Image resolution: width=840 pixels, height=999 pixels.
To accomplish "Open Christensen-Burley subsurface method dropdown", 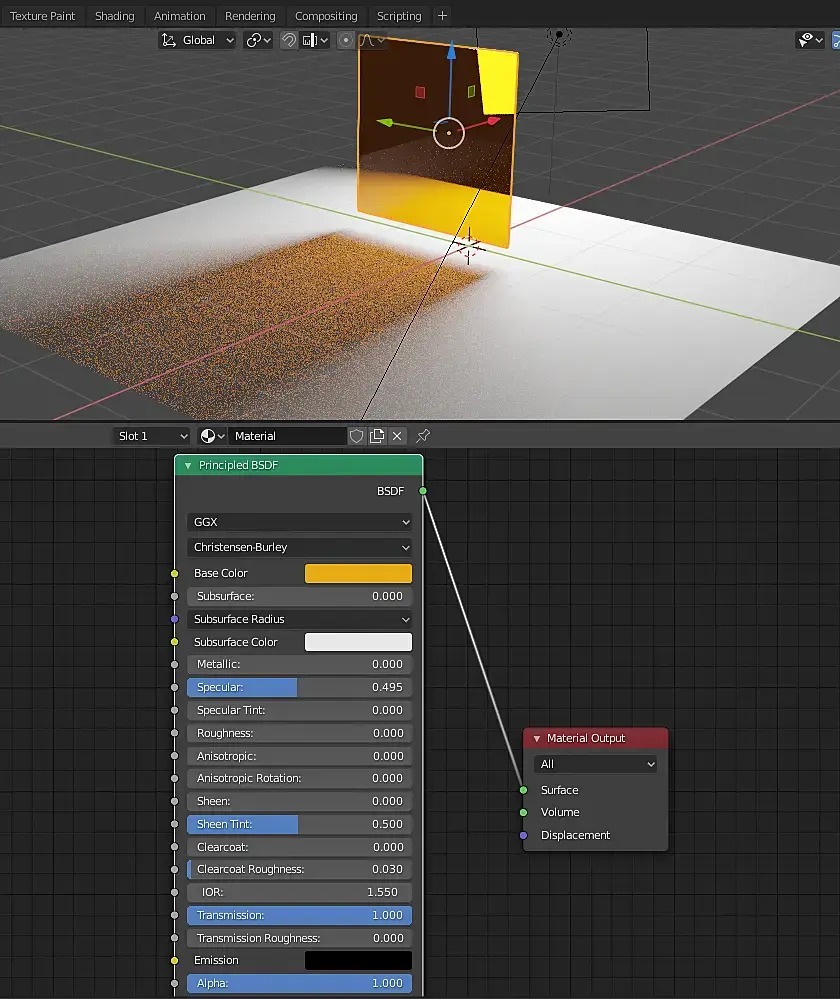I will [x=299, y=547].
